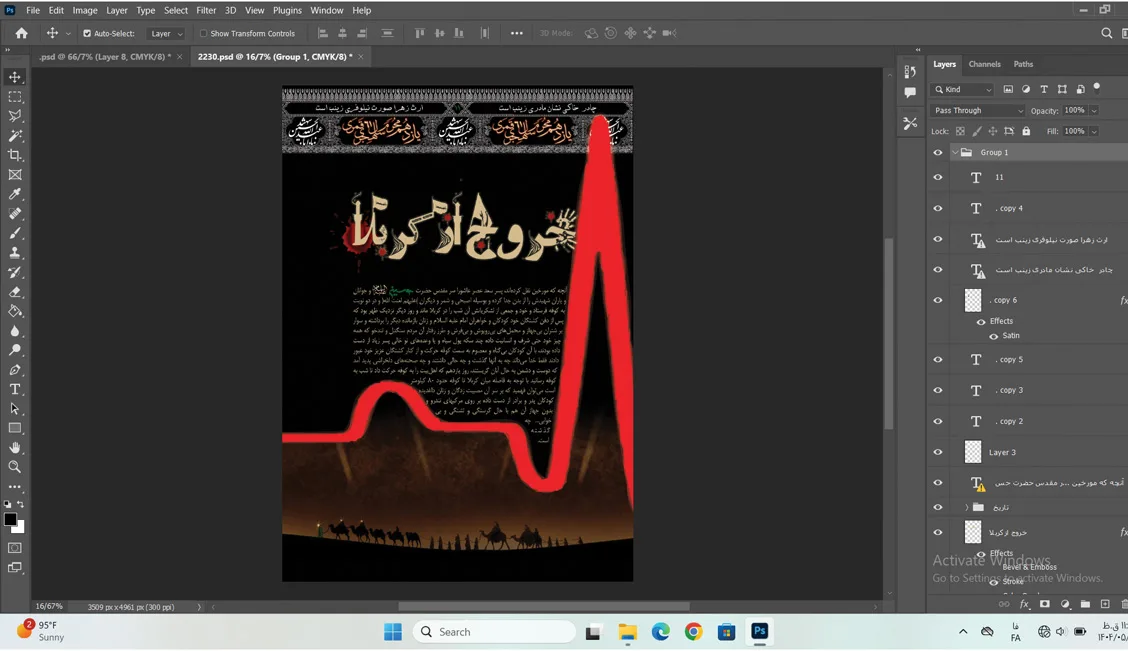Select the Crop tool
This screenshot has height=651, width=1128.
click(14, 155)
